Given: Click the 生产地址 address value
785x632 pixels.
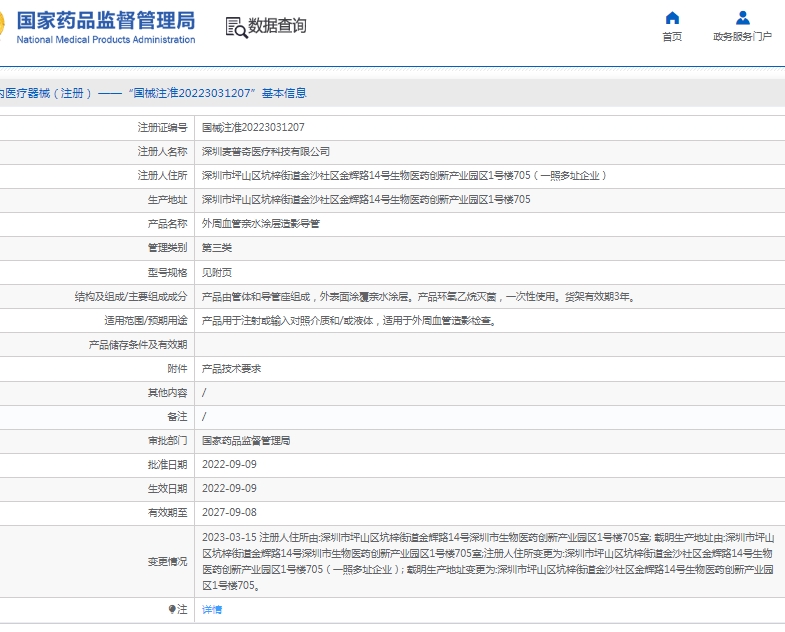Looking at the screenshot, I should [x=366, y=200].
